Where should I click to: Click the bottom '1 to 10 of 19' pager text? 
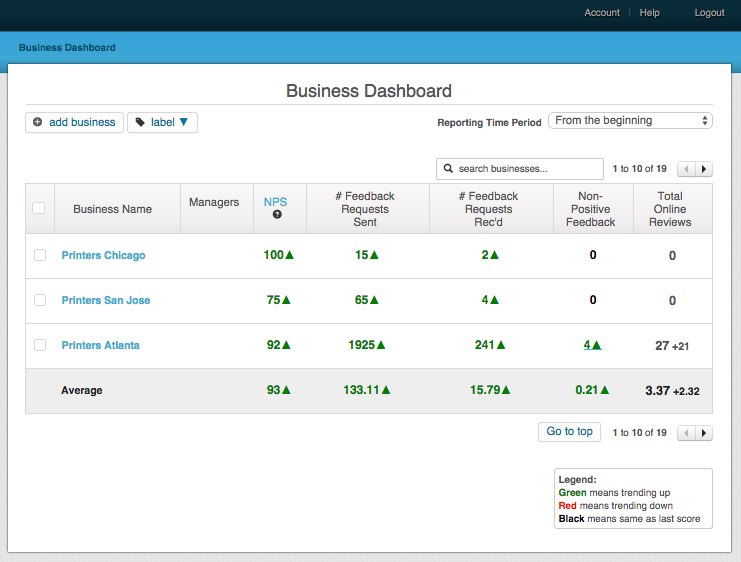tap(639, 432)
